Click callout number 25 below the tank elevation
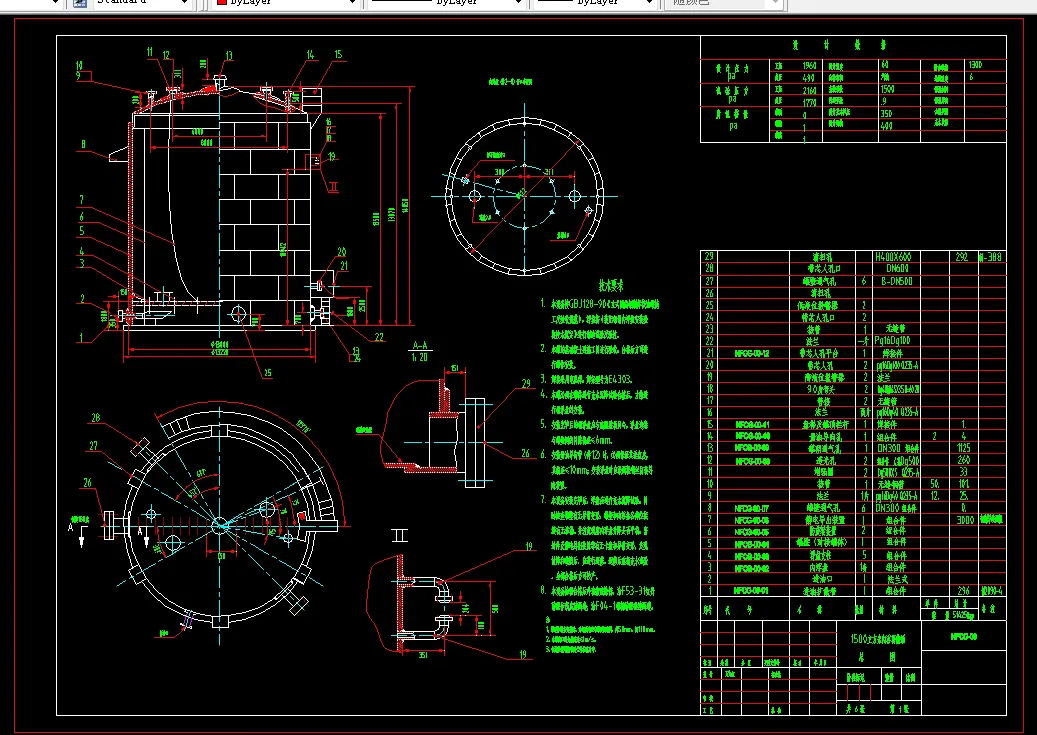 point(268,373)
